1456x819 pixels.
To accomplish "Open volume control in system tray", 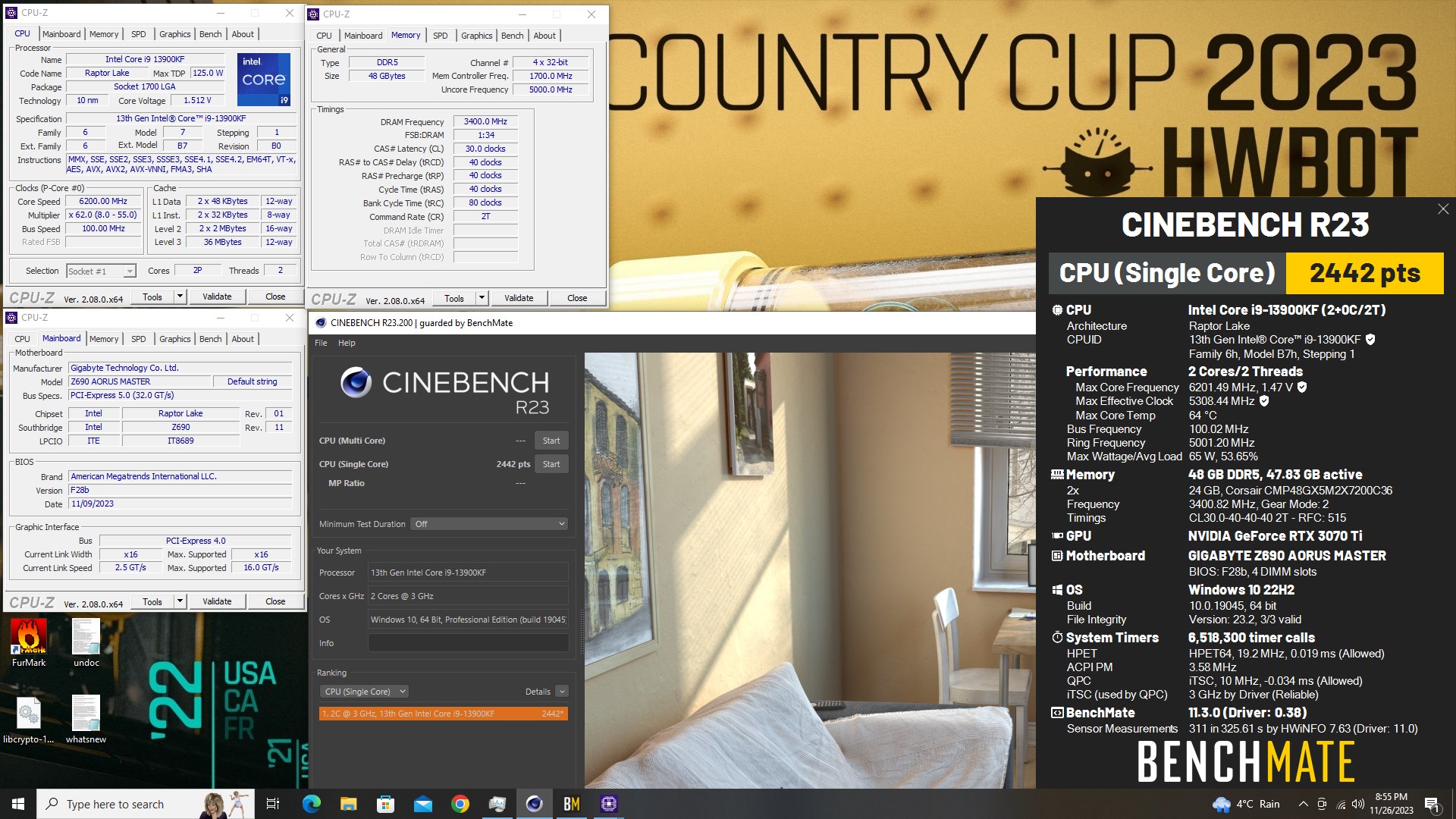I will [1358, 804].
